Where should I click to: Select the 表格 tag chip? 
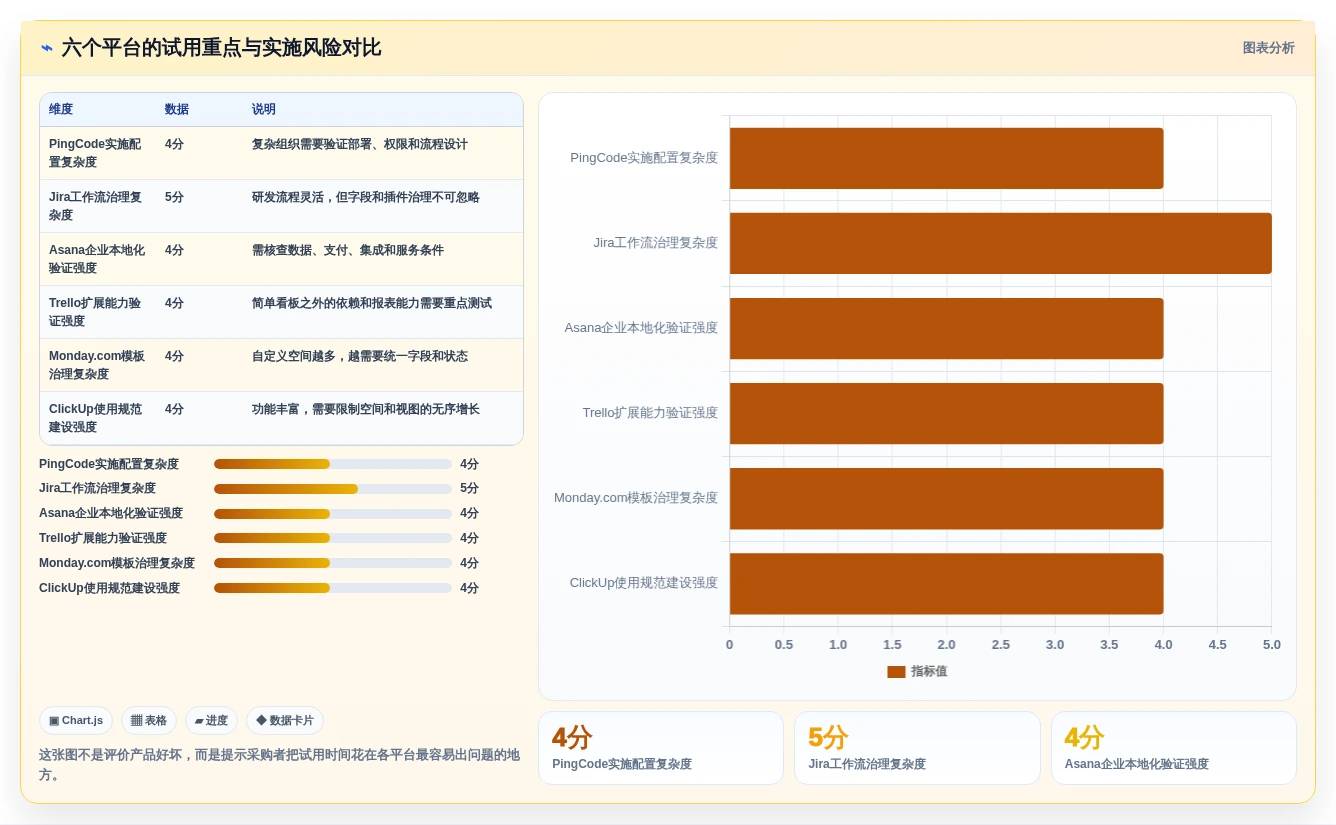(x=149, y=720)
